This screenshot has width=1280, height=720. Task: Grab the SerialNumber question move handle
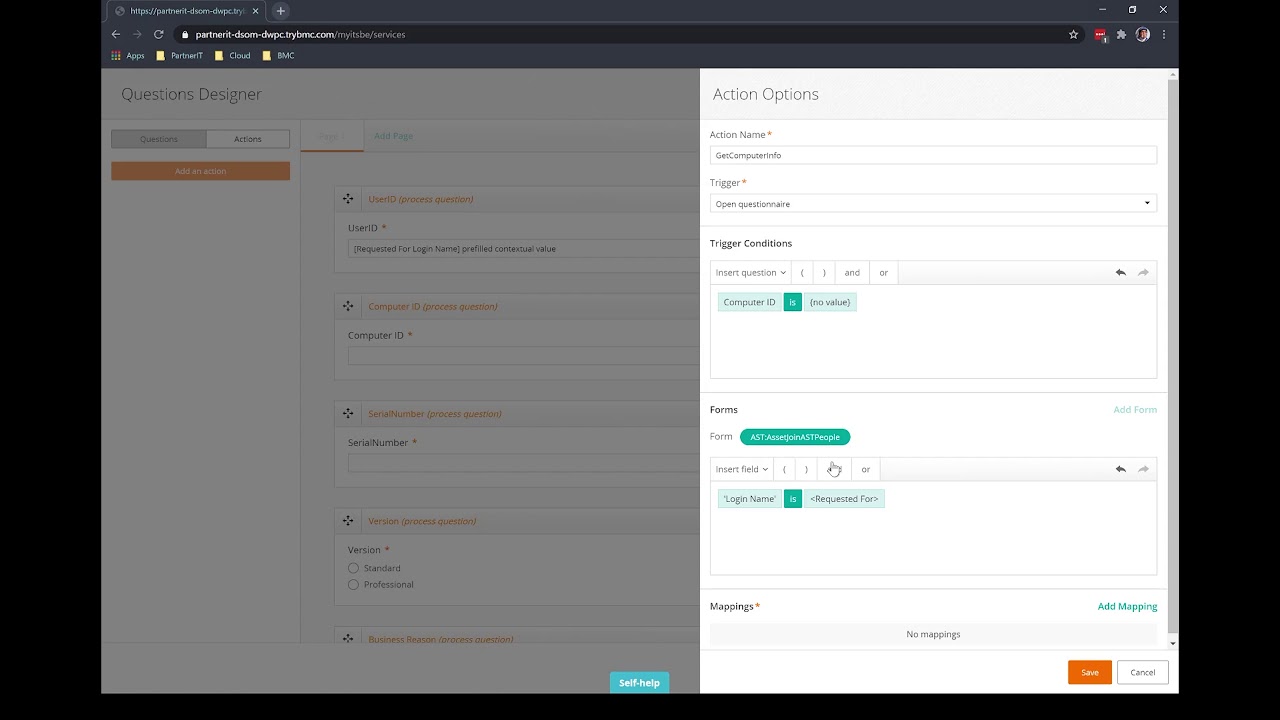click(x=348, y=413)
